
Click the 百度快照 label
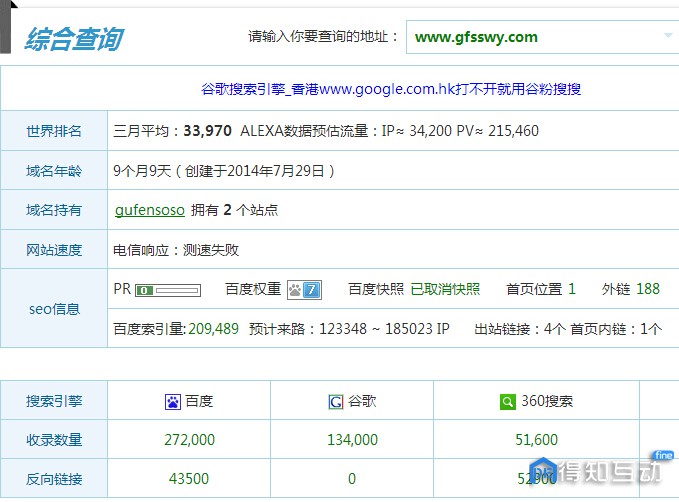[376, 289]
